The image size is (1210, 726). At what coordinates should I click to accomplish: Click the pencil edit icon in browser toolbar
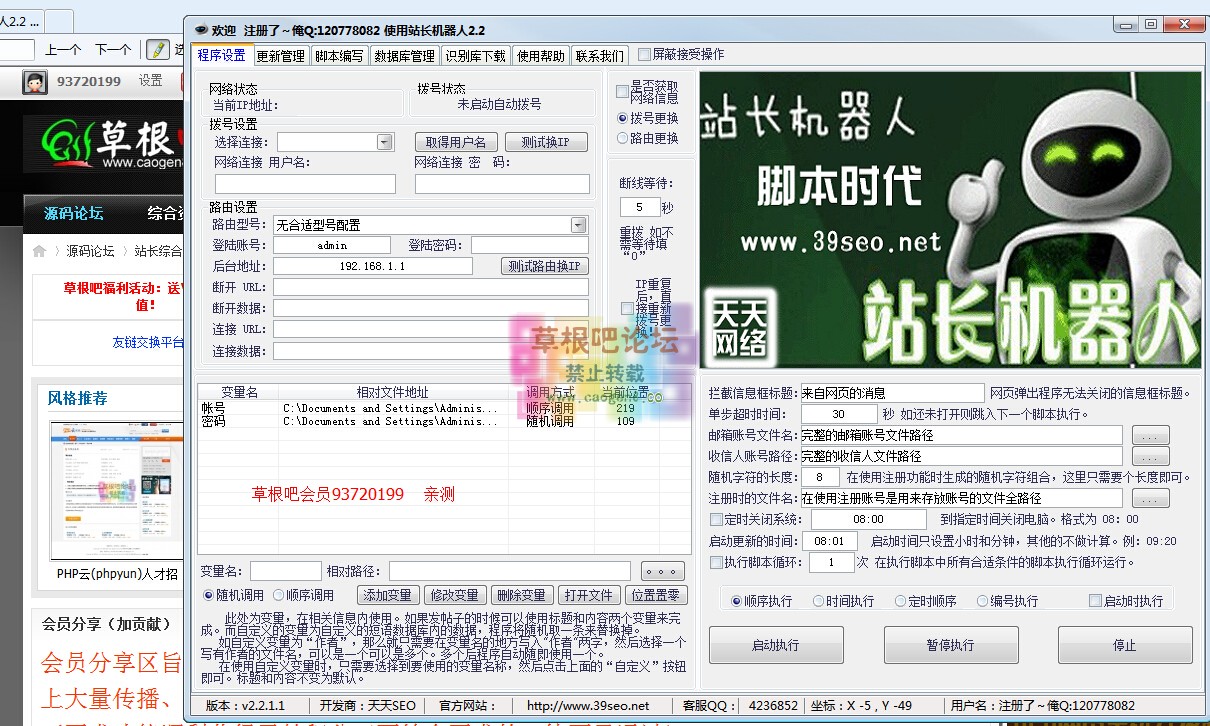click(x=158, y=49)
